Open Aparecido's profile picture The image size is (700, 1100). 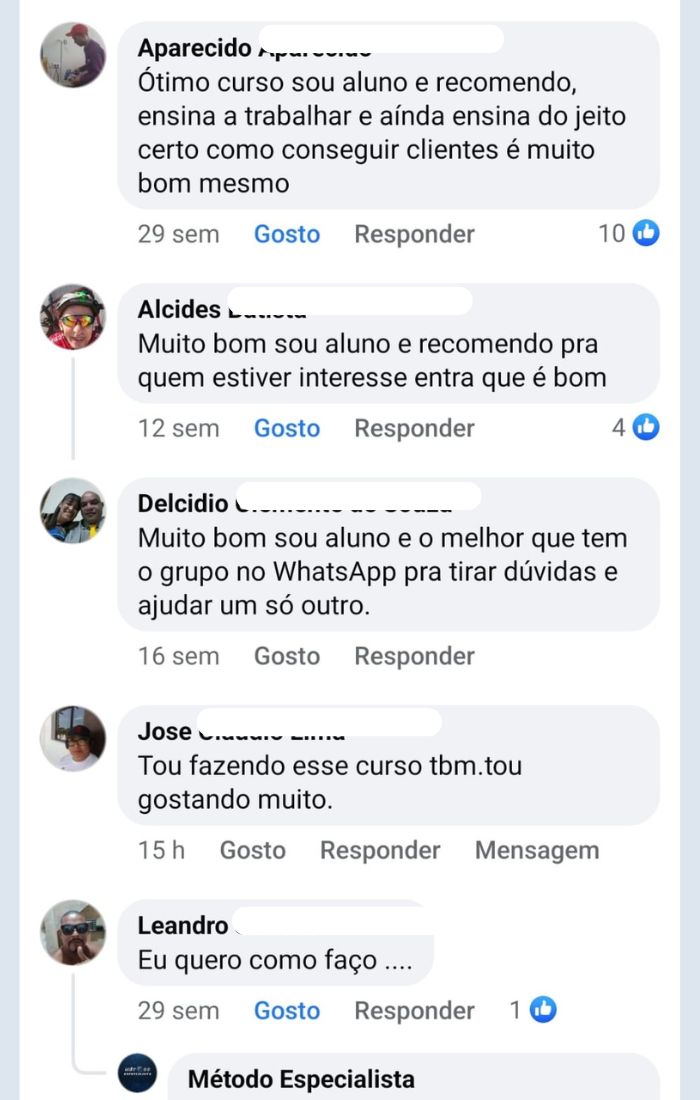click(73, 55)
